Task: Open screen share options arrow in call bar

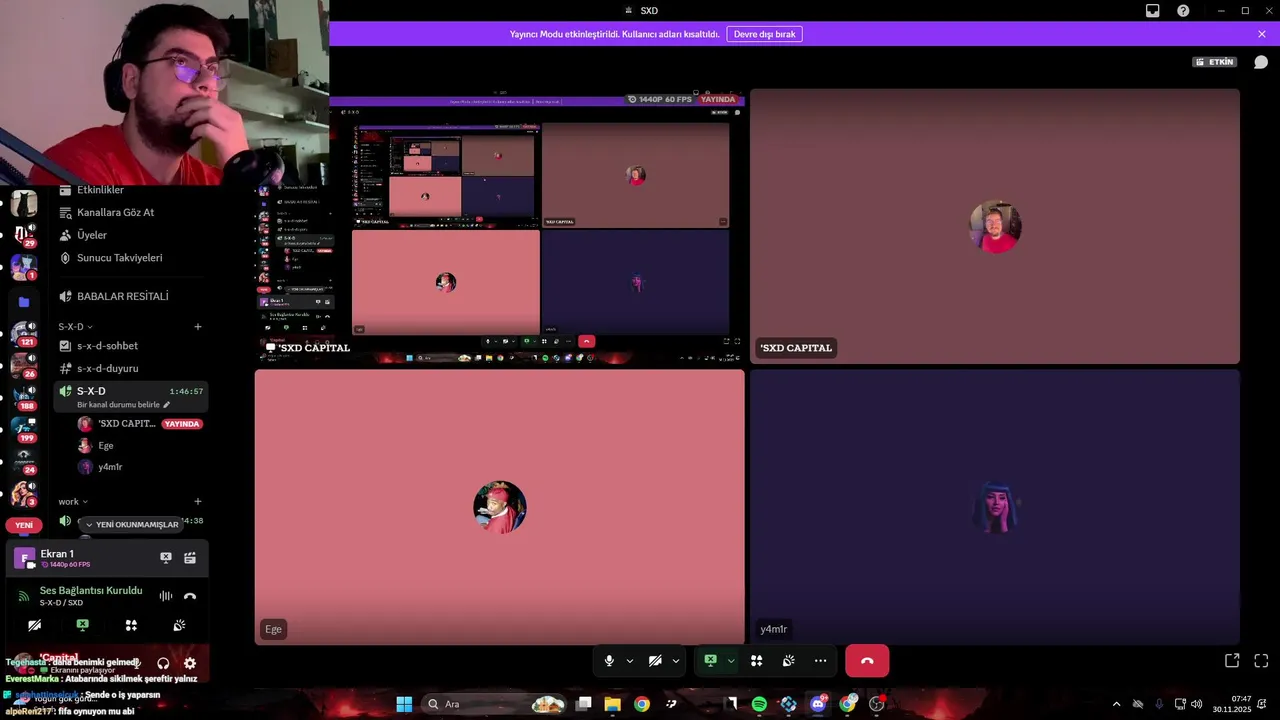Action: pyautogui.click(x=731, y=661)
